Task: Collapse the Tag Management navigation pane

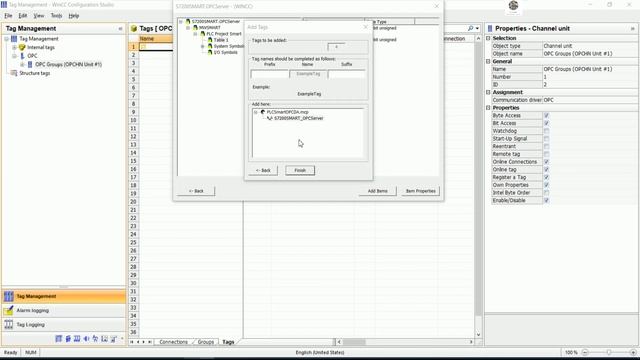Action: [x=120, y=29]
